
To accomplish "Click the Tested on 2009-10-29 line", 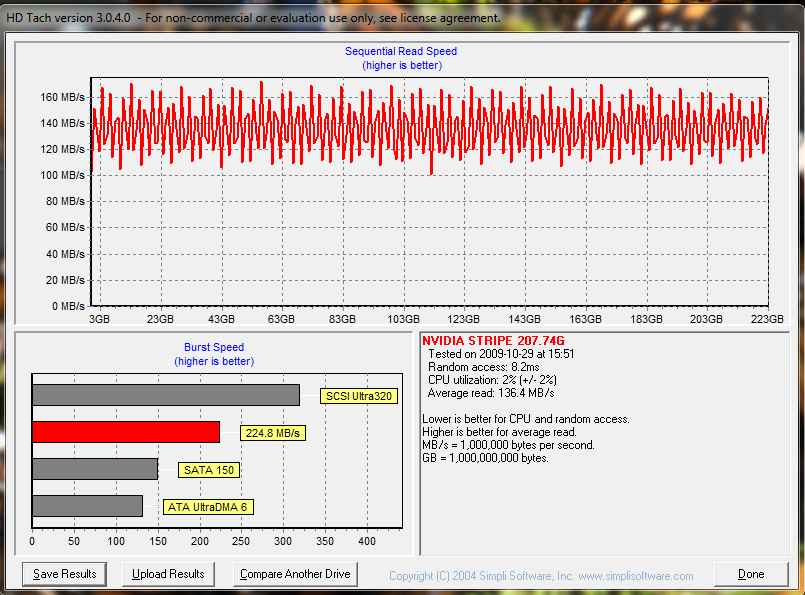I will (501, 354).
